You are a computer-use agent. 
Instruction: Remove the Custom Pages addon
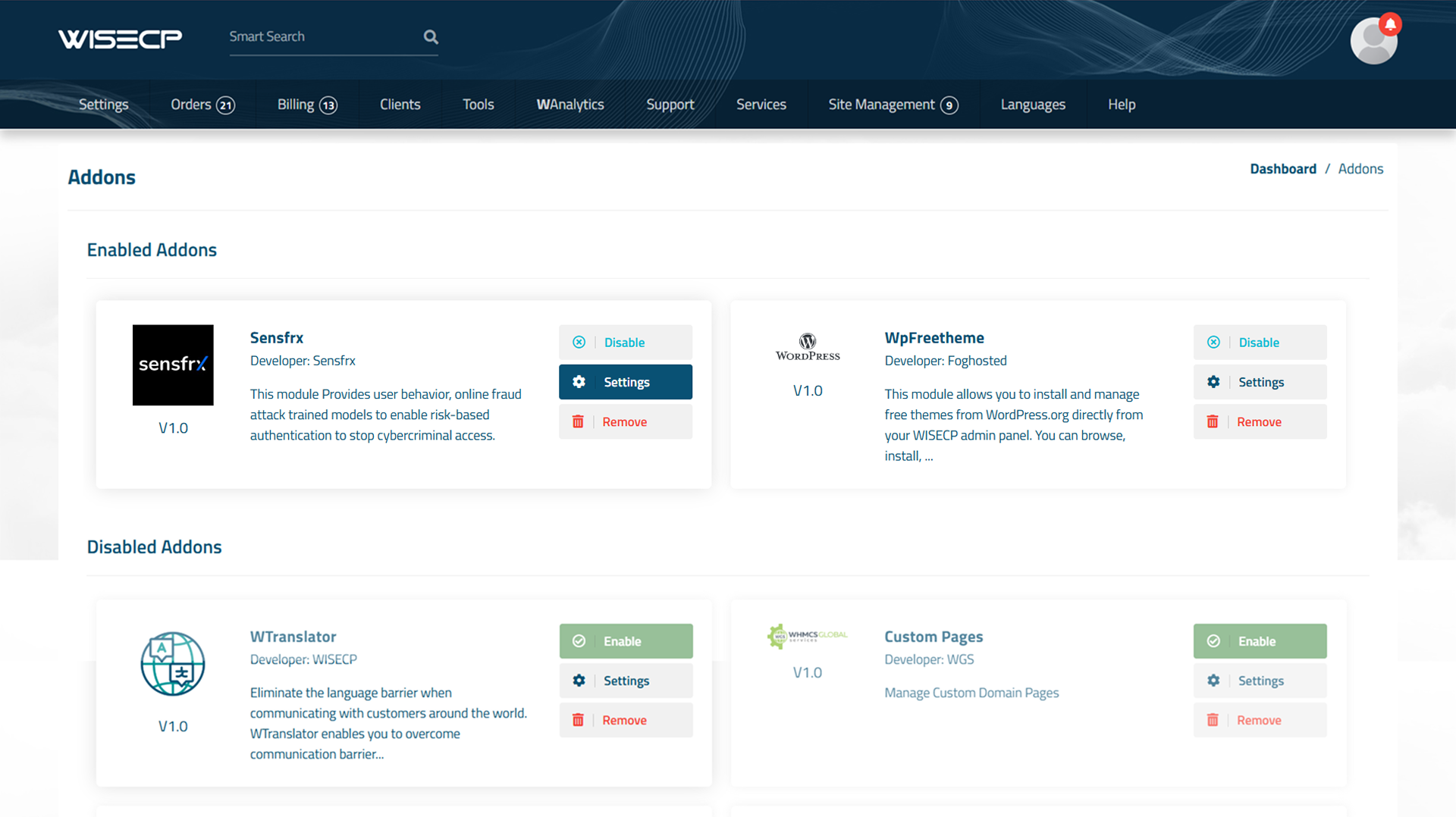coord(1260,720)
